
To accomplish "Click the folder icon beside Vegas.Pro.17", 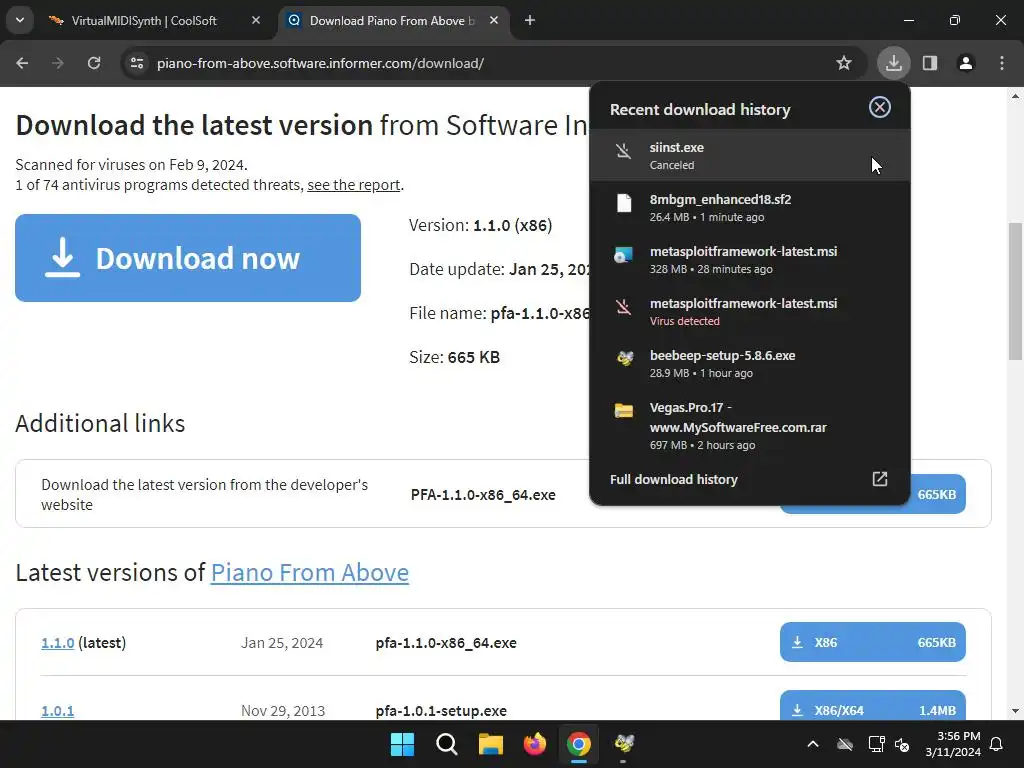I will [624, 410].
